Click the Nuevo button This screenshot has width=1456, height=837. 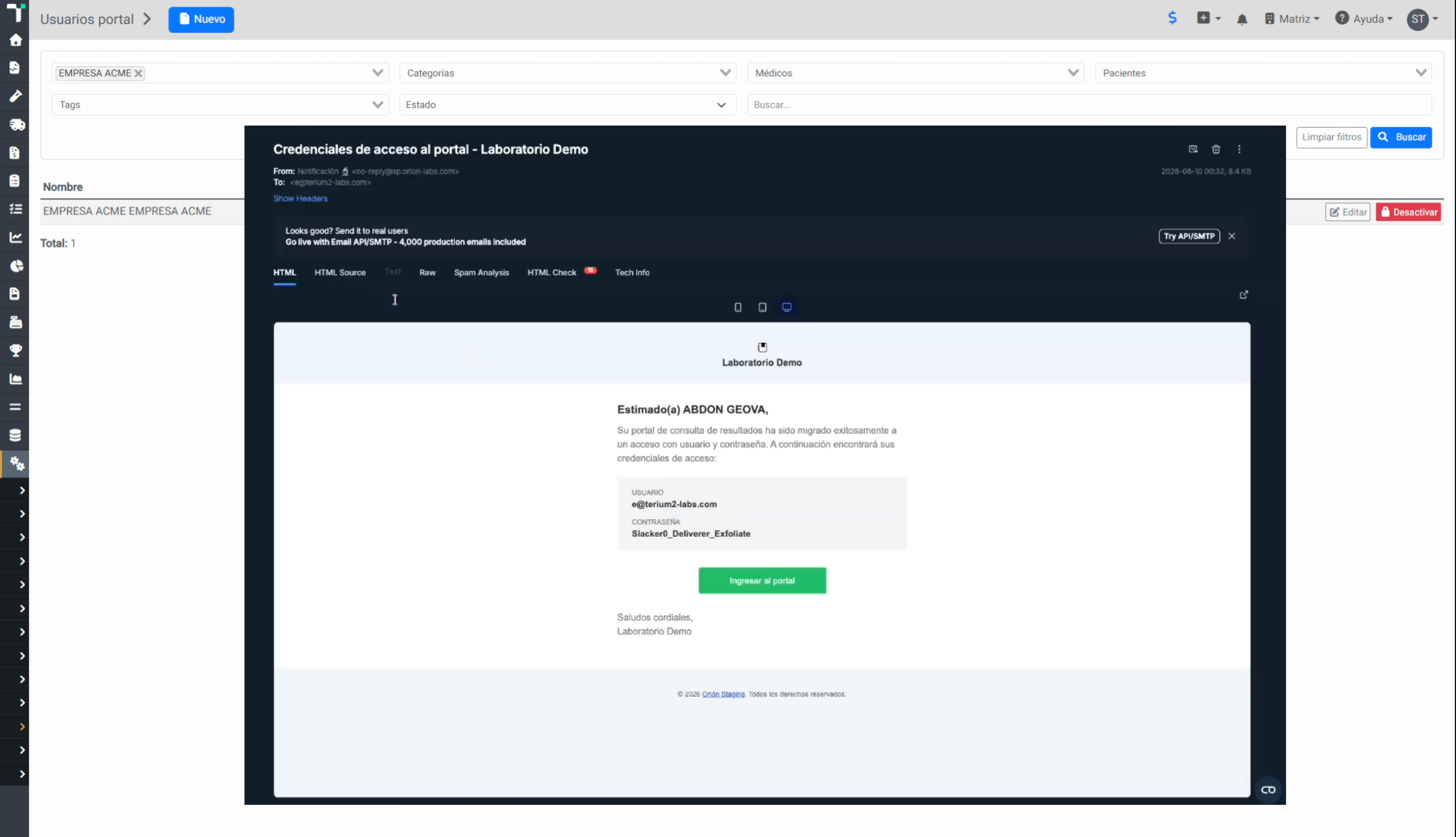click(201, 19)
